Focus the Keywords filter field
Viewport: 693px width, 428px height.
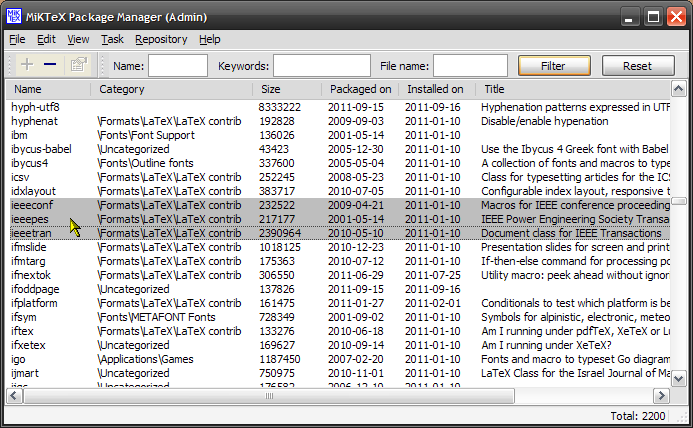coord(322,66)
